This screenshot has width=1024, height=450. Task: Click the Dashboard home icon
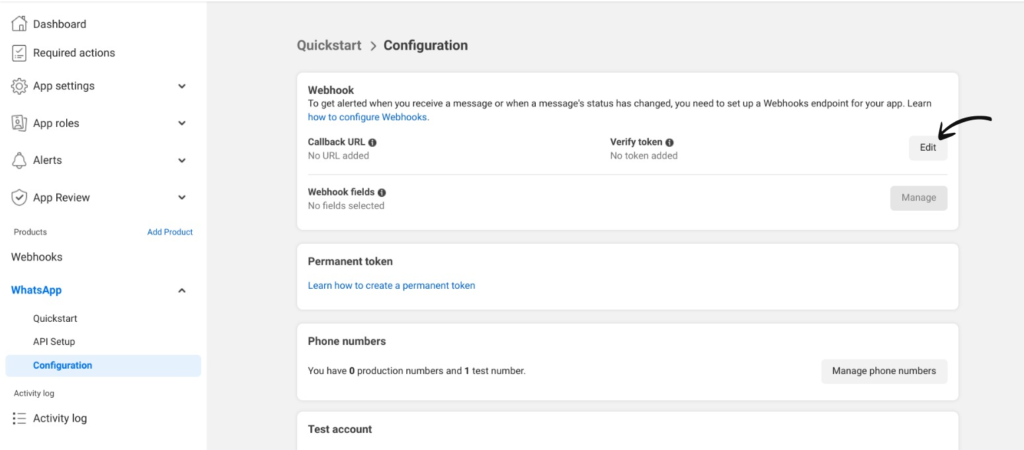(20, 24)
